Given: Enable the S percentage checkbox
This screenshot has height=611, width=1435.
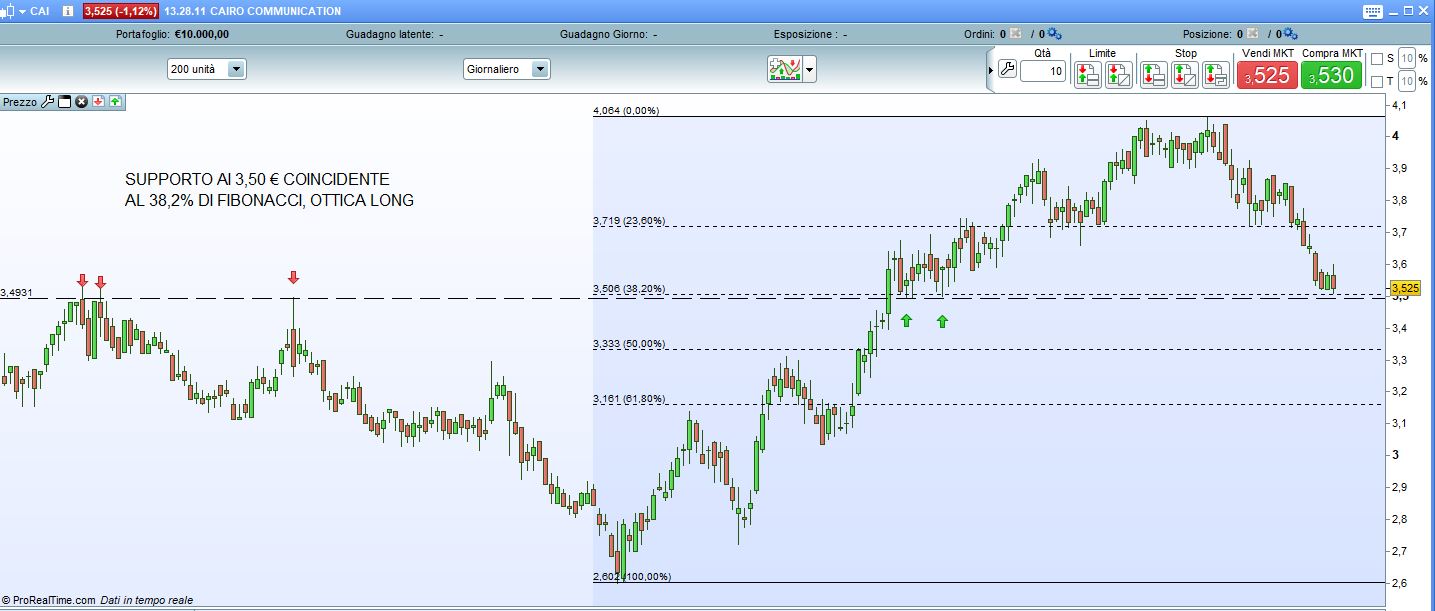Looking at the screenshot, I should click(1377, 58).
